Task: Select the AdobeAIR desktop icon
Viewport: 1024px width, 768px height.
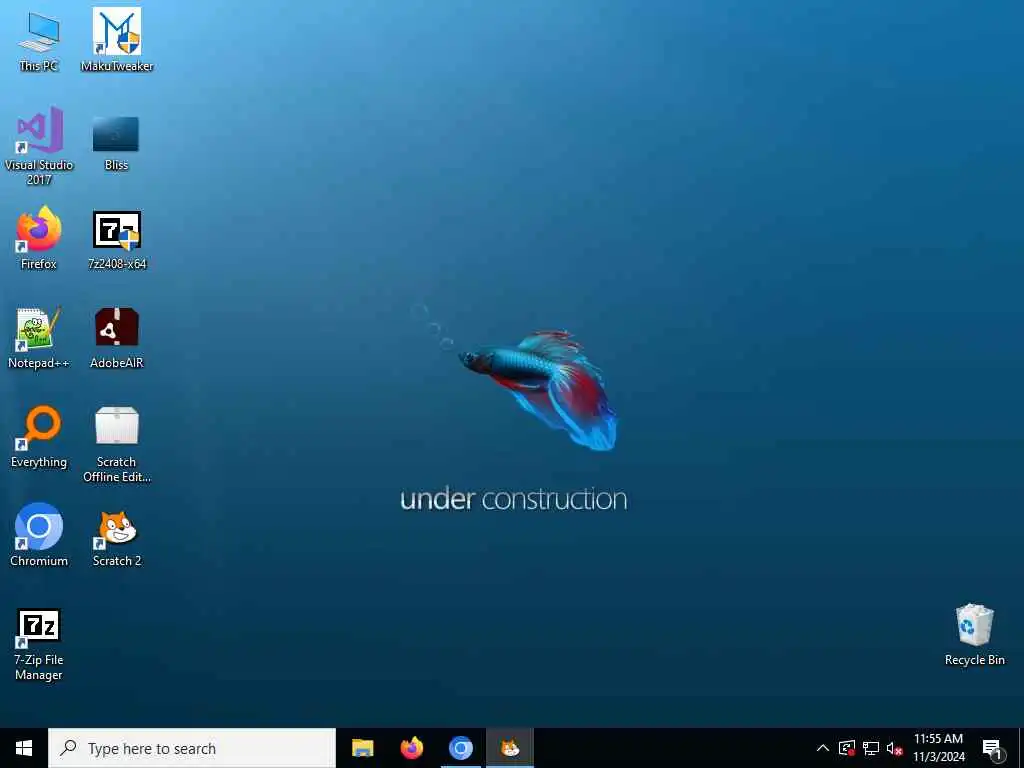Action: 116,338
